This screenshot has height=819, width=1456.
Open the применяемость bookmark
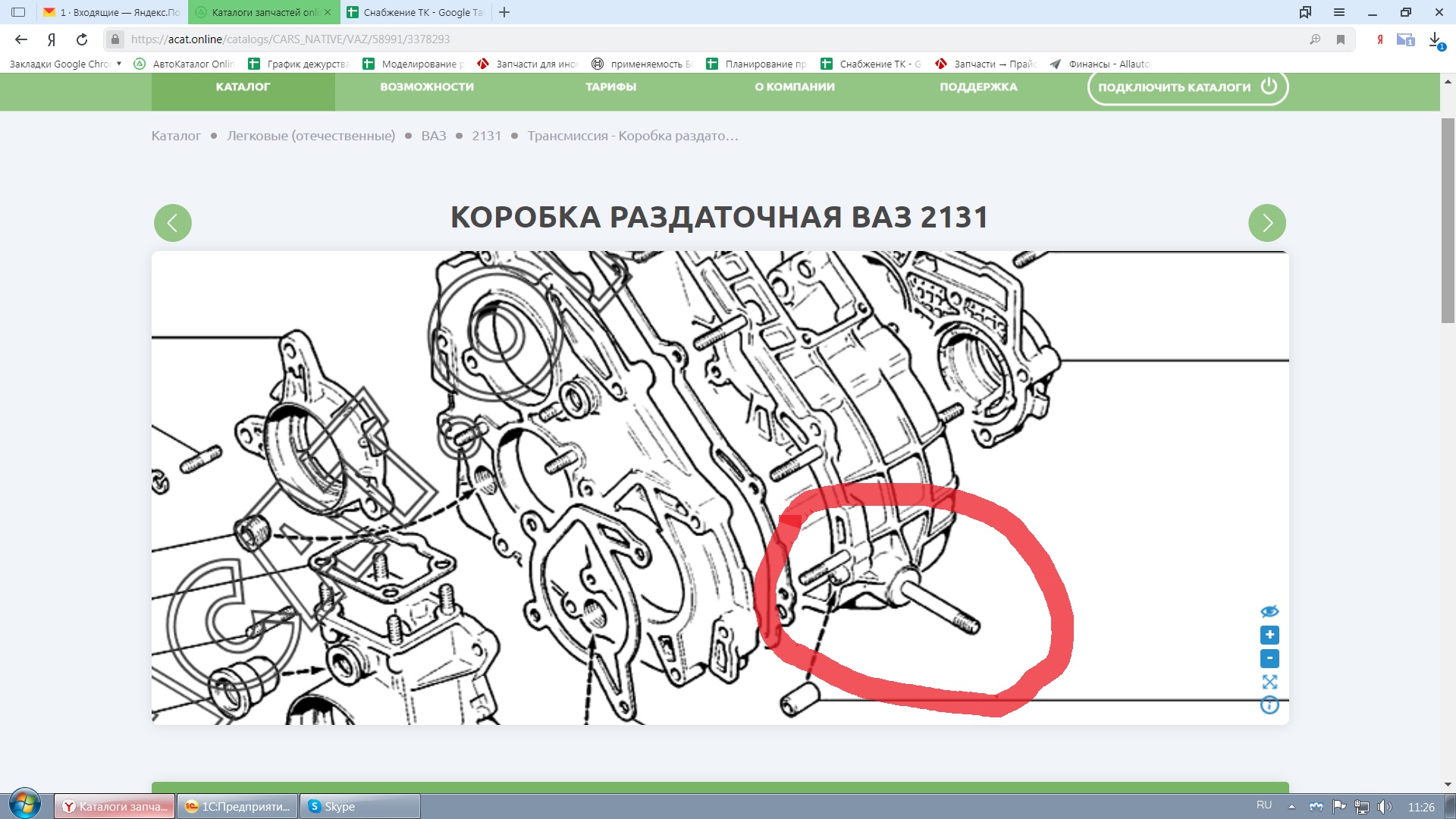pyautogui.click(x=642, y=64)
